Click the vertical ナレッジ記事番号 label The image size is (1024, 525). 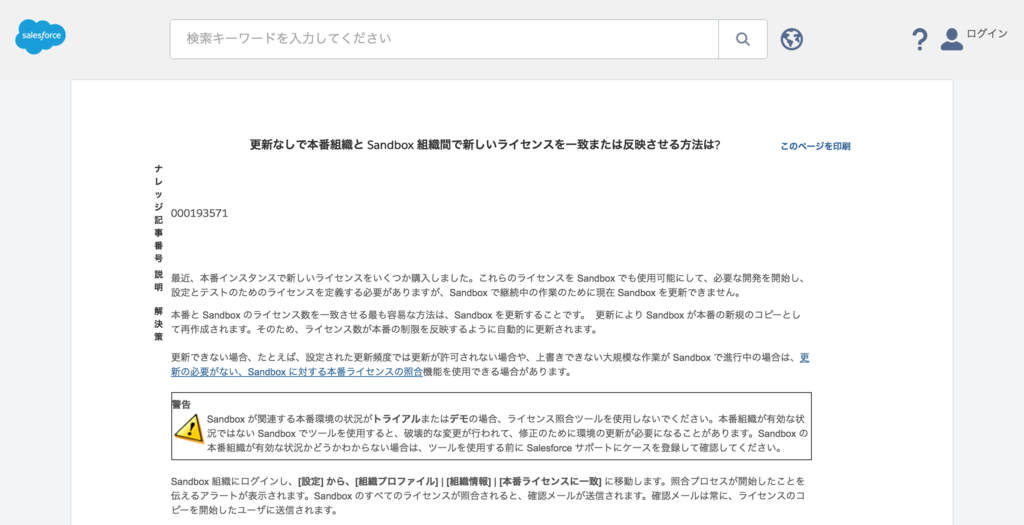coord(159,214)
